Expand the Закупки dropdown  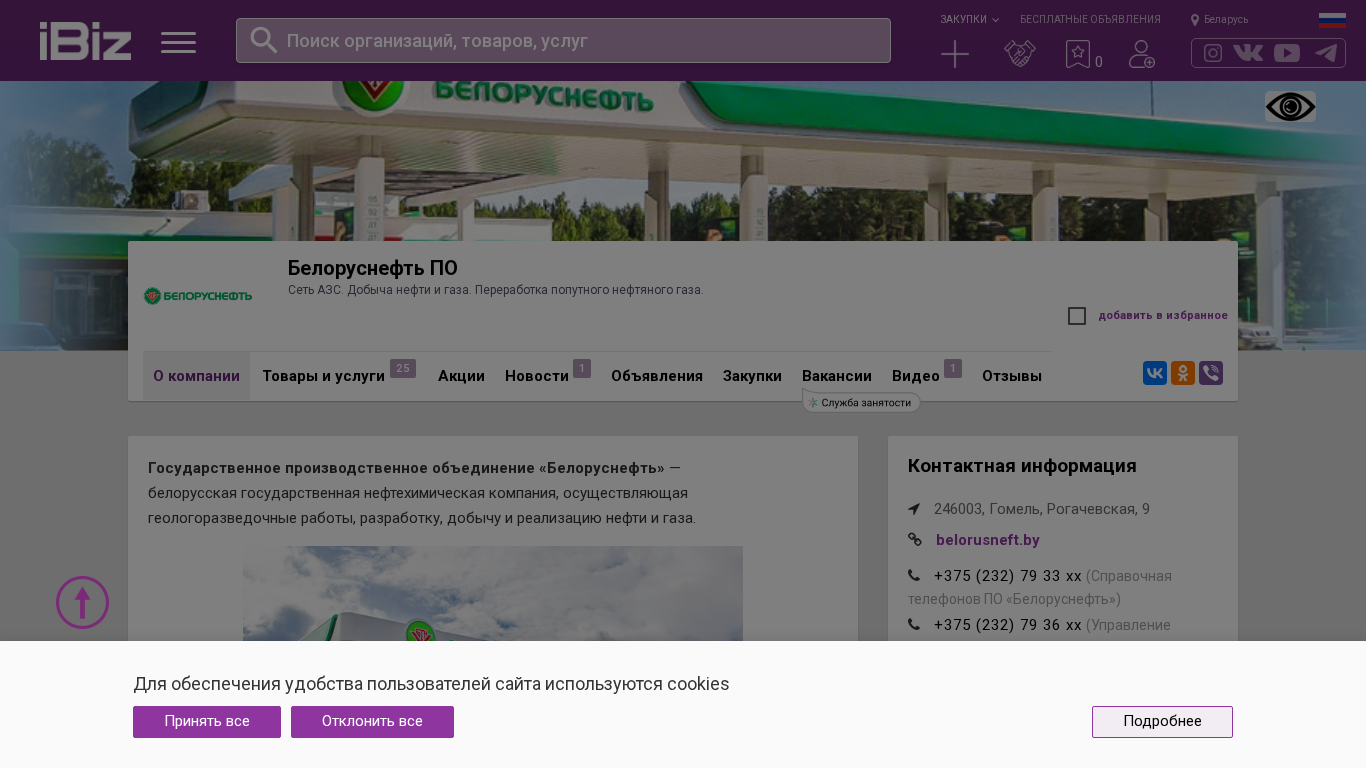969,20
